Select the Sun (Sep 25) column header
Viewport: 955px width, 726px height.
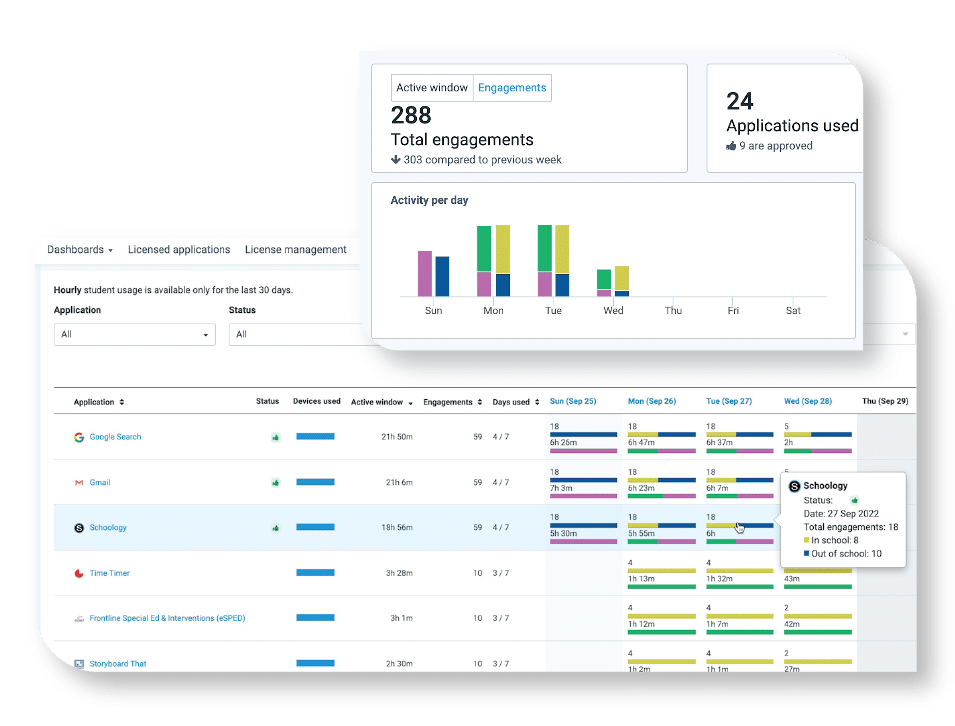(x=573, y=401)
